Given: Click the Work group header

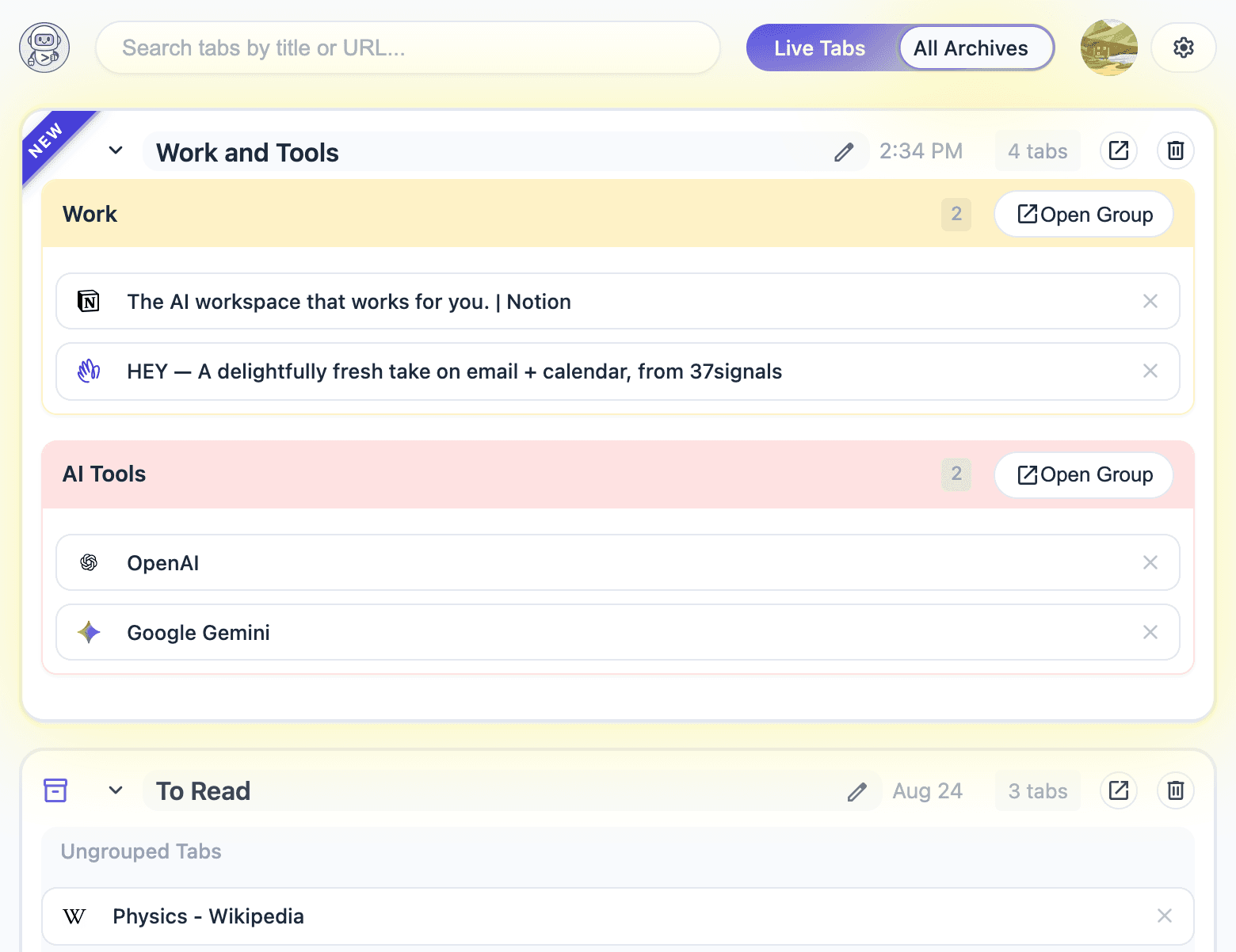Looking at the screenshot, I should point(618,214).
